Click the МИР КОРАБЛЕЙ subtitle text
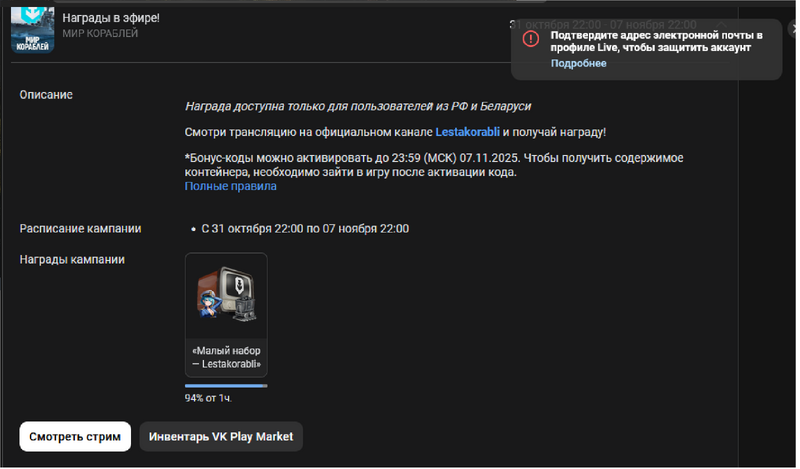This screenshot has width=800, height=469. click(x=100, y=34)
